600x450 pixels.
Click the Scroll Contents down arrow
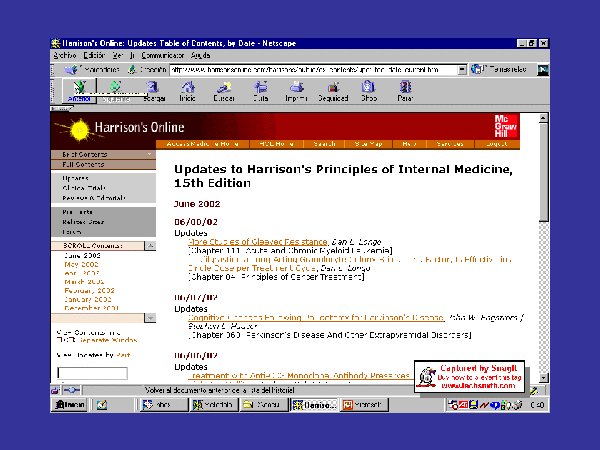click(150, 318)
